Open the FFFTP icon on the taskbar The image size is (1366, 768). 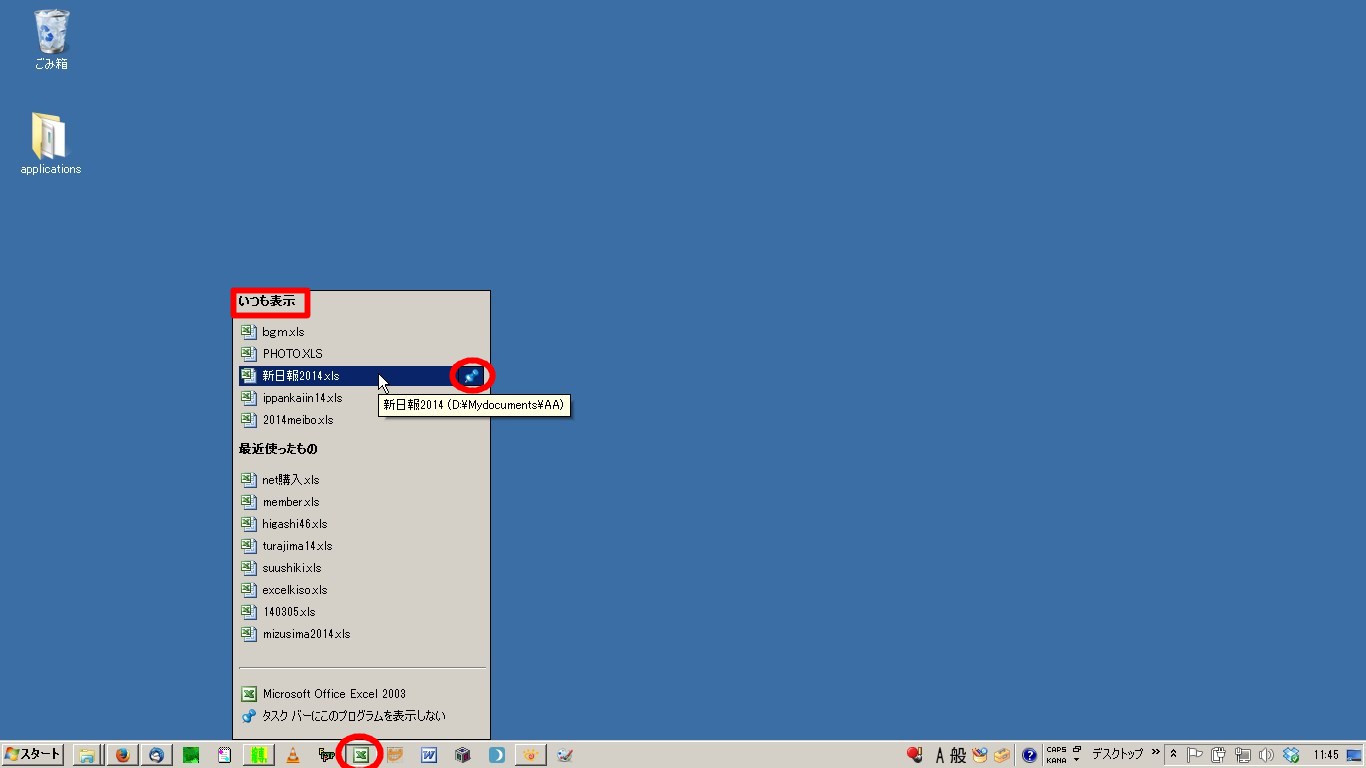[x=327, y=755]
